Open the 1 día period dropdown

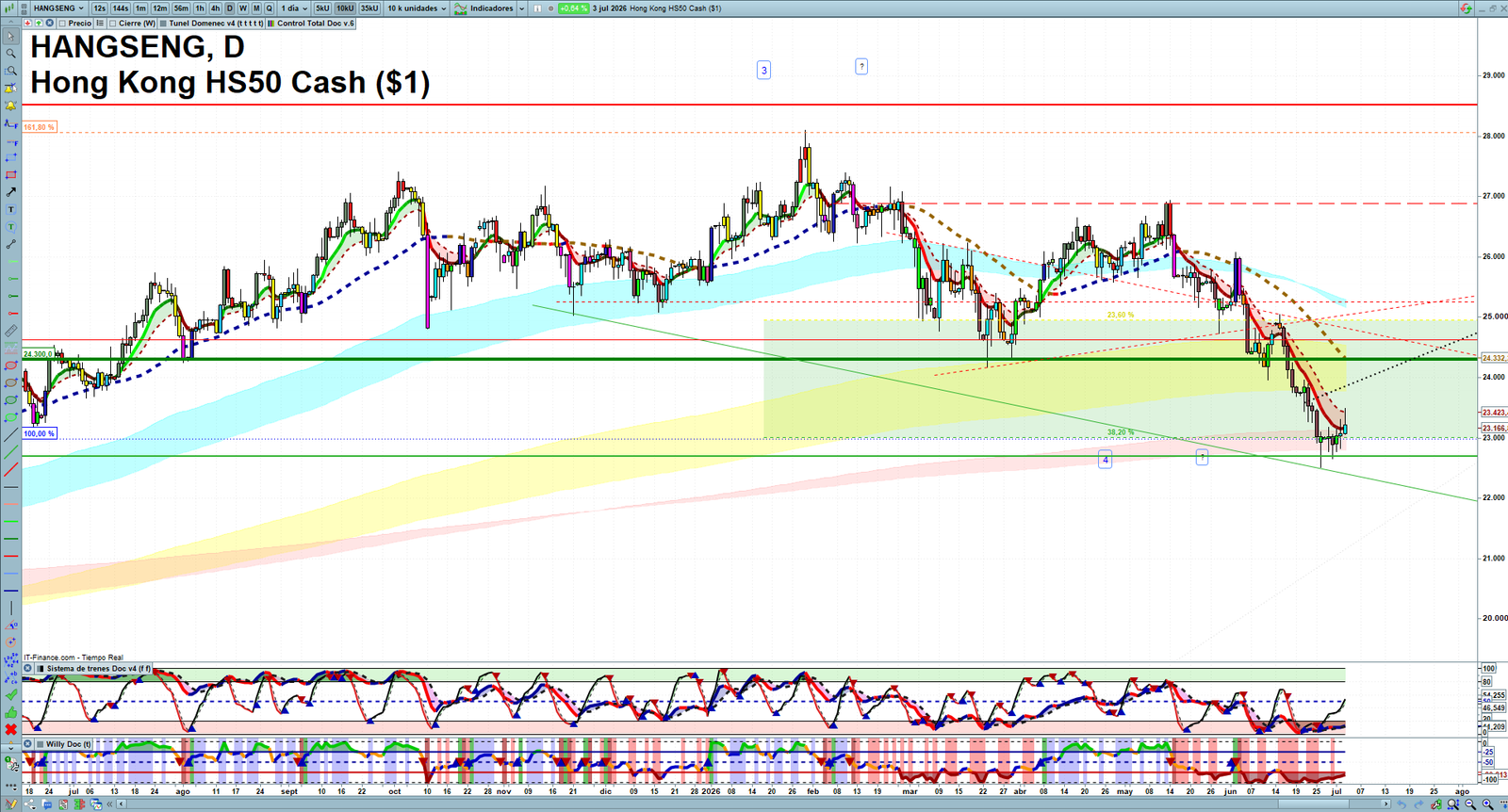point(293,8)
